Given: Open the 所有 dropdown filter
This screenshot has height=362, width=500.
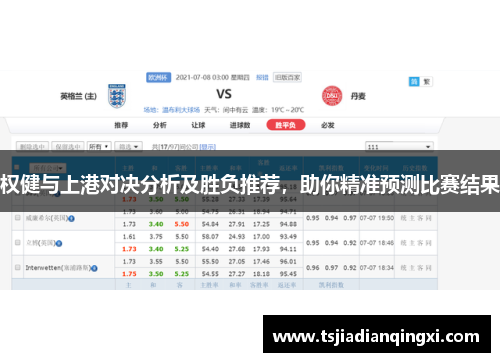Looking at the screenshot, I should point(99,147).
